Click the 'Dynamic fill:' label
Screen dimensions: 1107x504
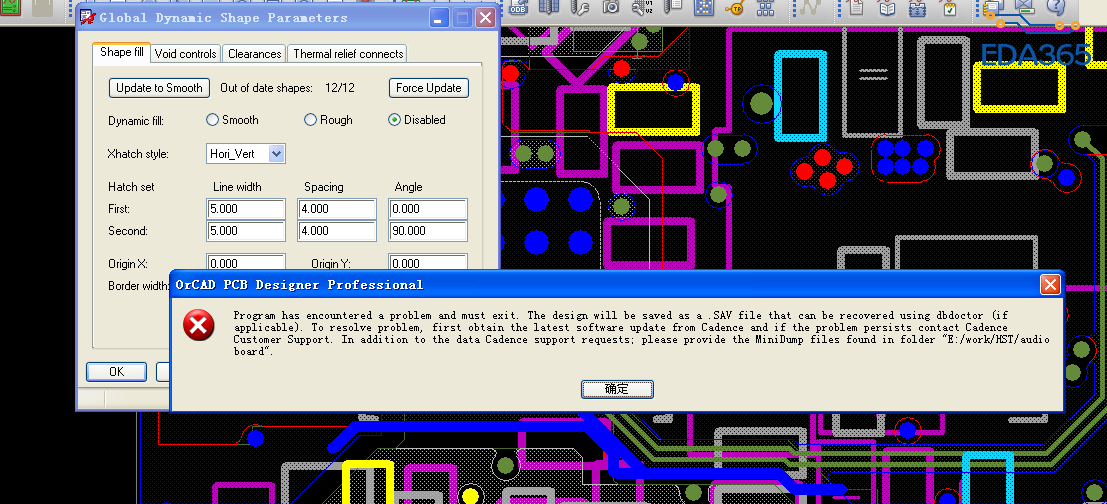136,121
